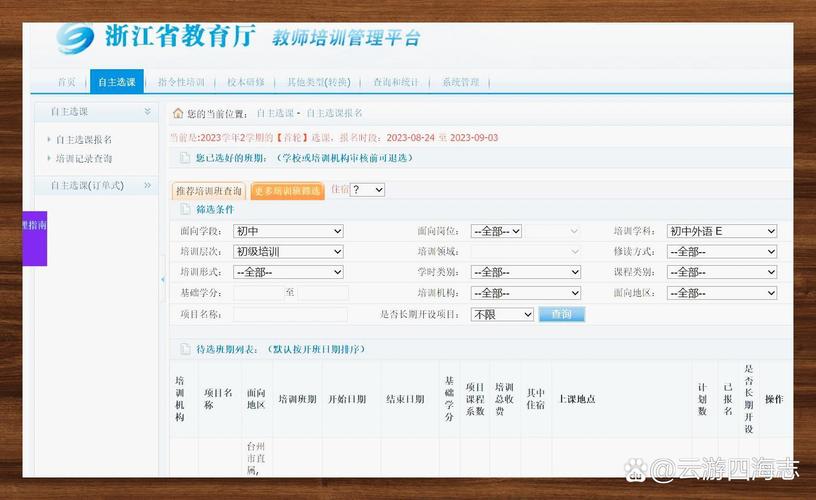This screenshot has width=816, height=500.
Task: Open the 面向地区 dropdown
Action: tap(722, 293)
